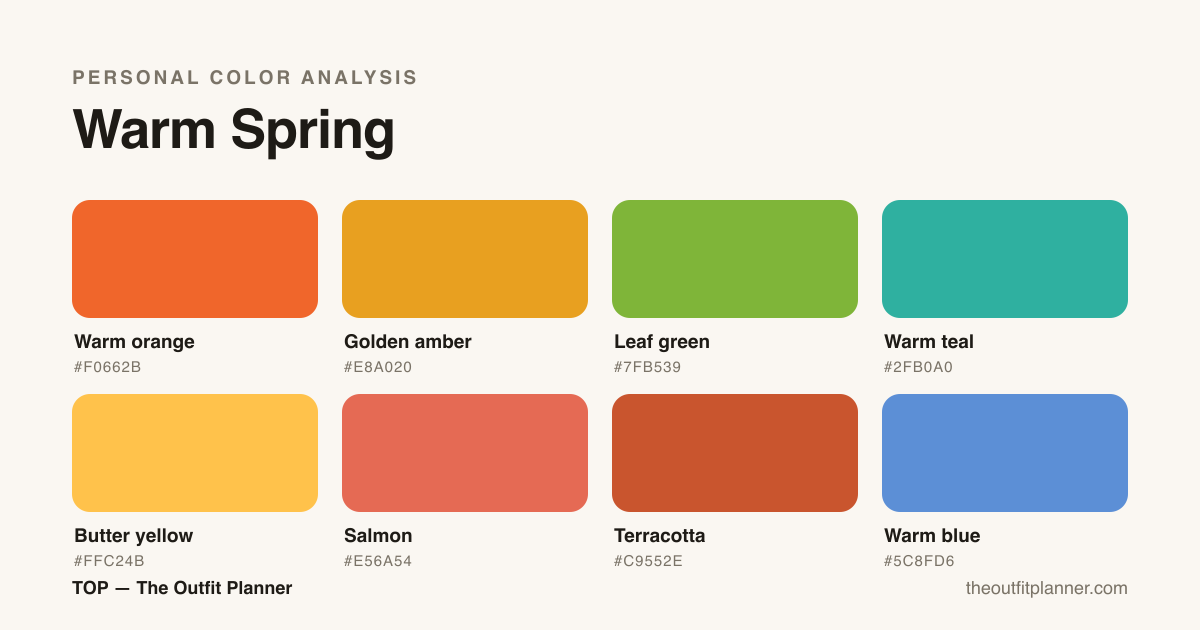Click the Butter yellow swatch
Screen dimensions: 1200x630
(195, 453)
